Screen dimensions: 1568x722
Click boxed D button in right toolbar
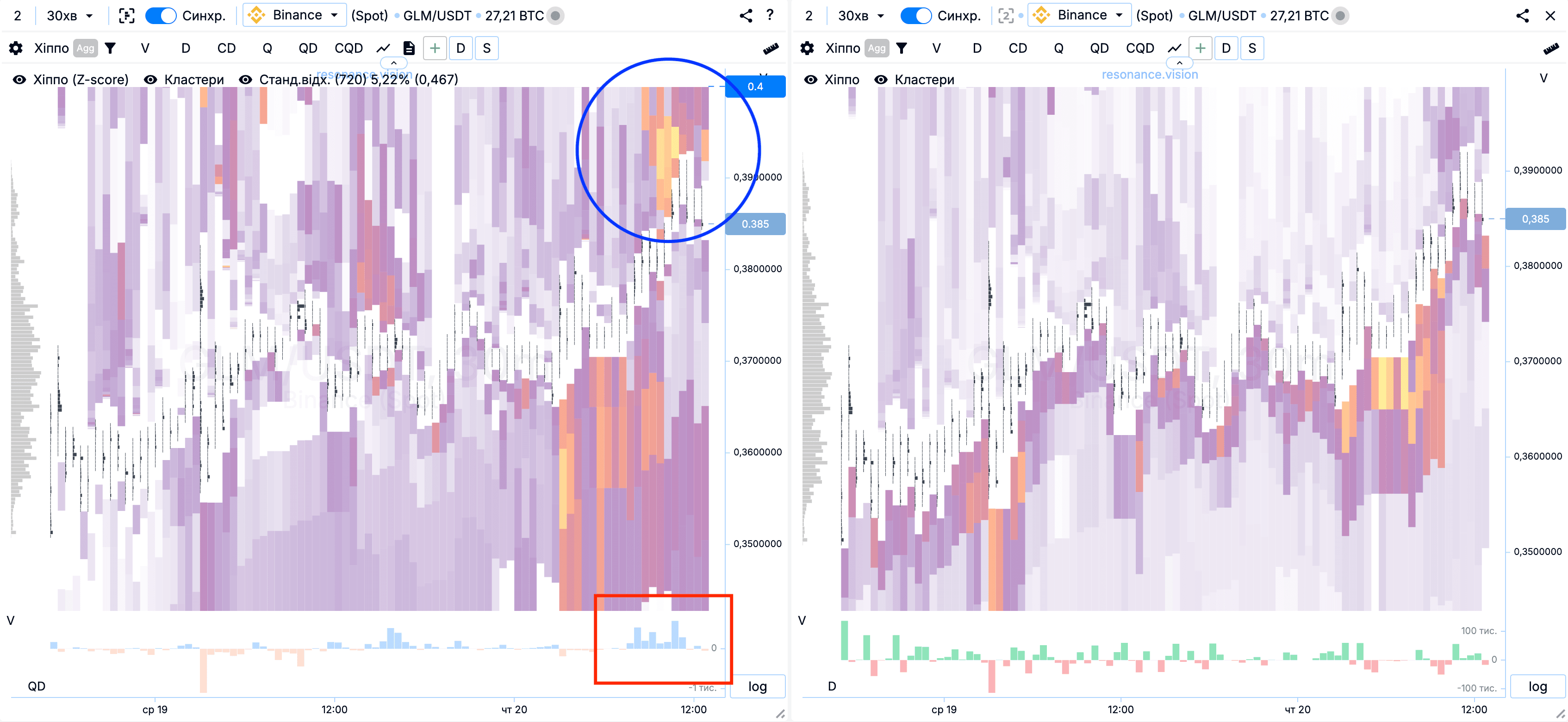(1226, 48)
